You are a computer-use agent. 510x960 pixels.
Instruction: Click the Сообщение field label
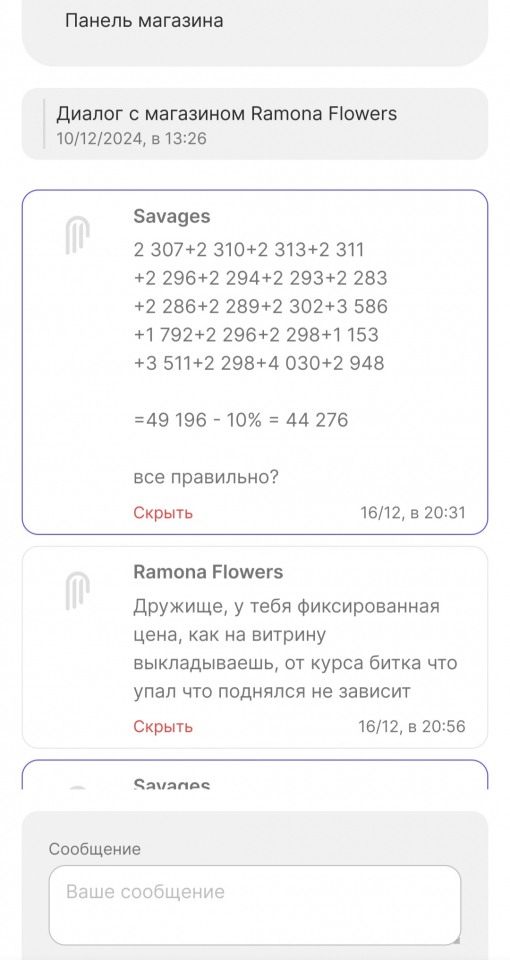coord(95,849)
